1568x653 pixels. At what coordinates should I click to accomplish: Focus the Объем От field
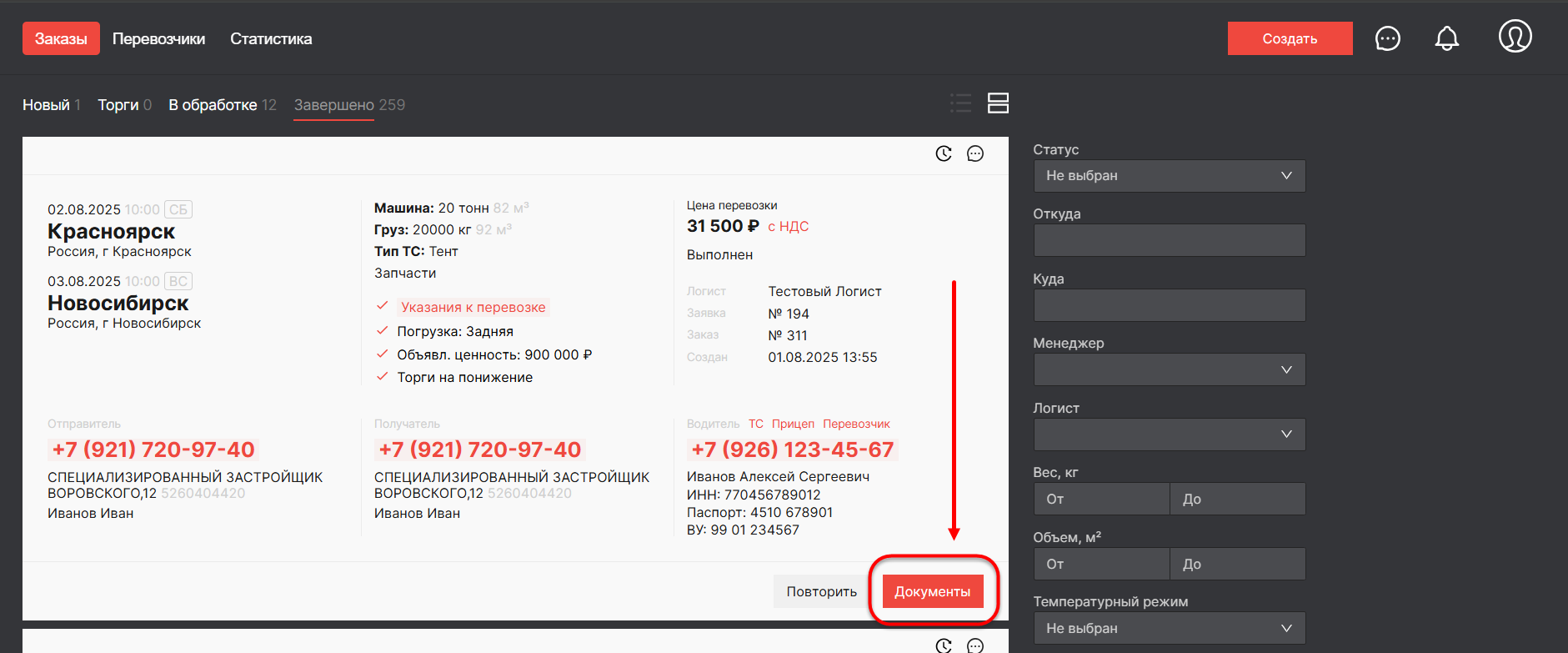pos(1101,564)
